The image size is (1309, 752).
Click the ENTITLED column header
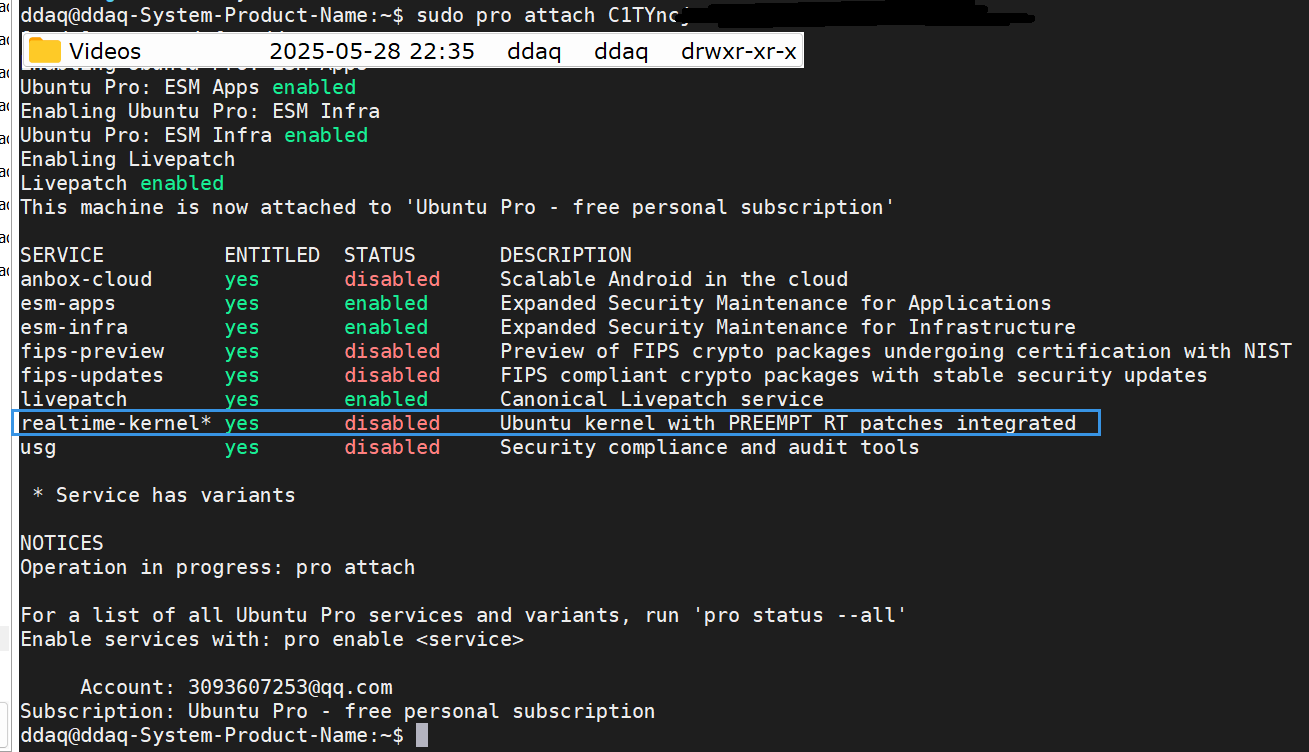pyautogui.click(x=272, y=255)
